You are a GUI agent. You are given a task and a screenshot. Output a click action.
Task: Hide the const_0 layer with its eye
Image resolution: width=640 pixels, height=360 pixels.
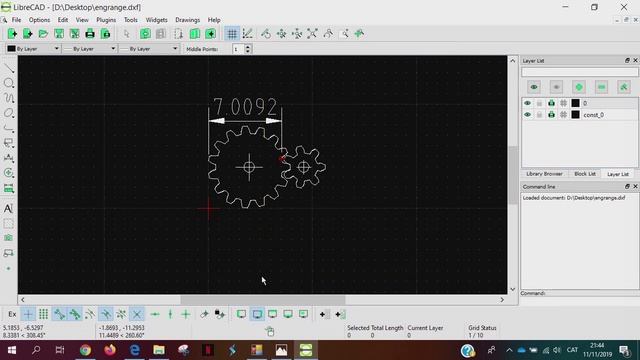(527, 115)
